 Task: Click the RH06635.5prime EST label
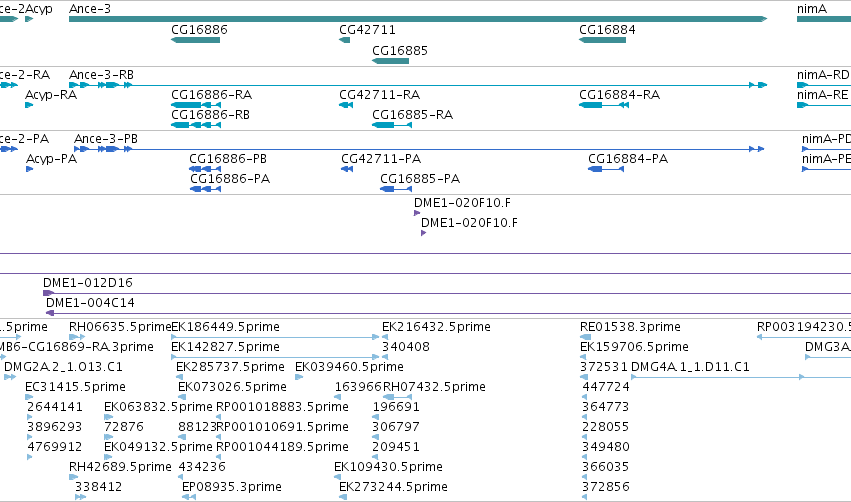click(x=120, y=327)
